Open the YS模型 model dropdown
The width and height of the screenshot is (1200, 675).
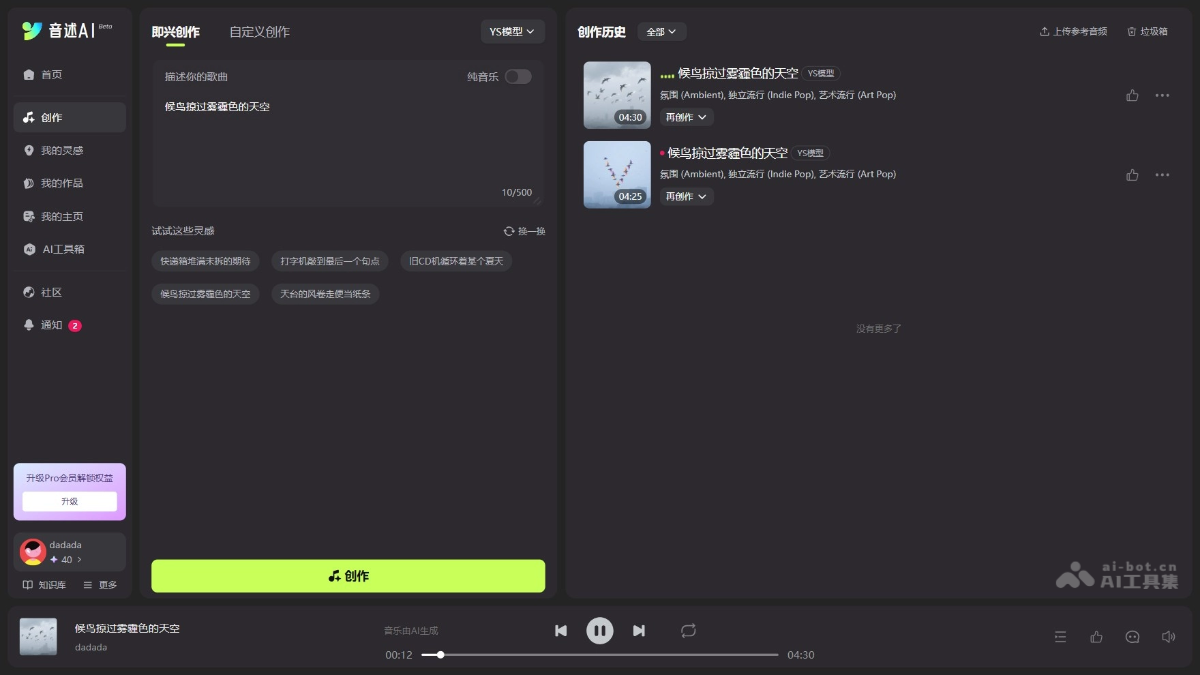[512, 31]
